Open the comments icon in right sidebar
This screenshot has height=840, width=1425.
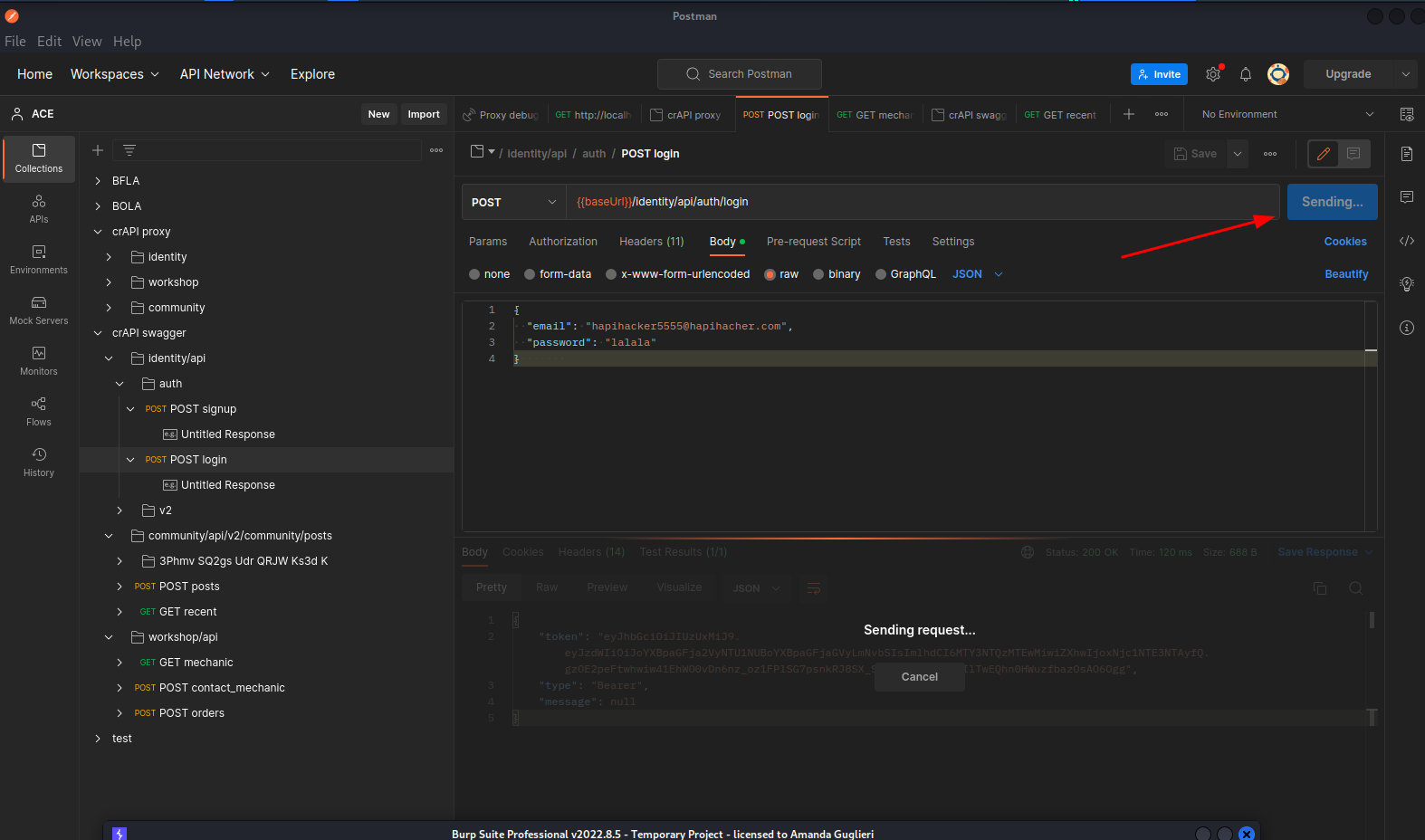coord(1407,197)
